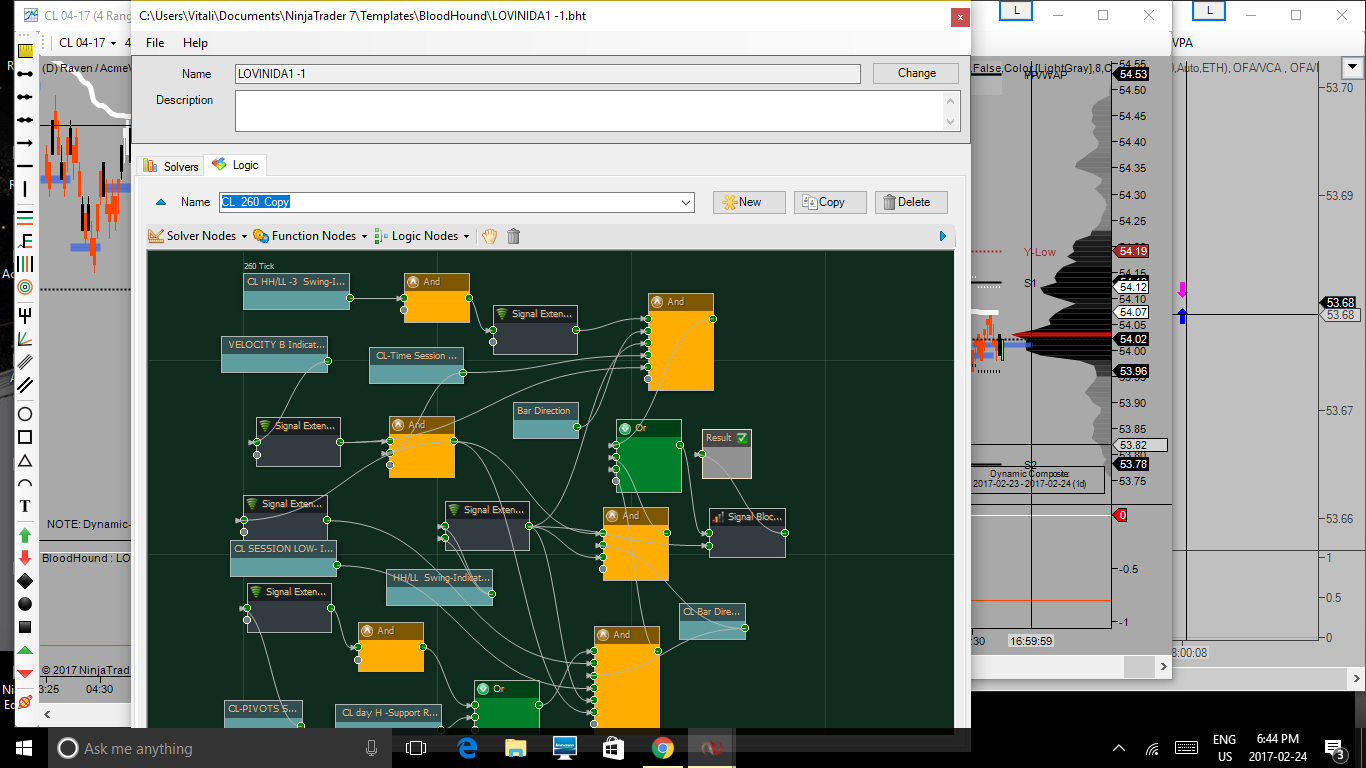Select the red down arrow marker tool
The height and width of the screenshot is (768, 1366).
25,558
